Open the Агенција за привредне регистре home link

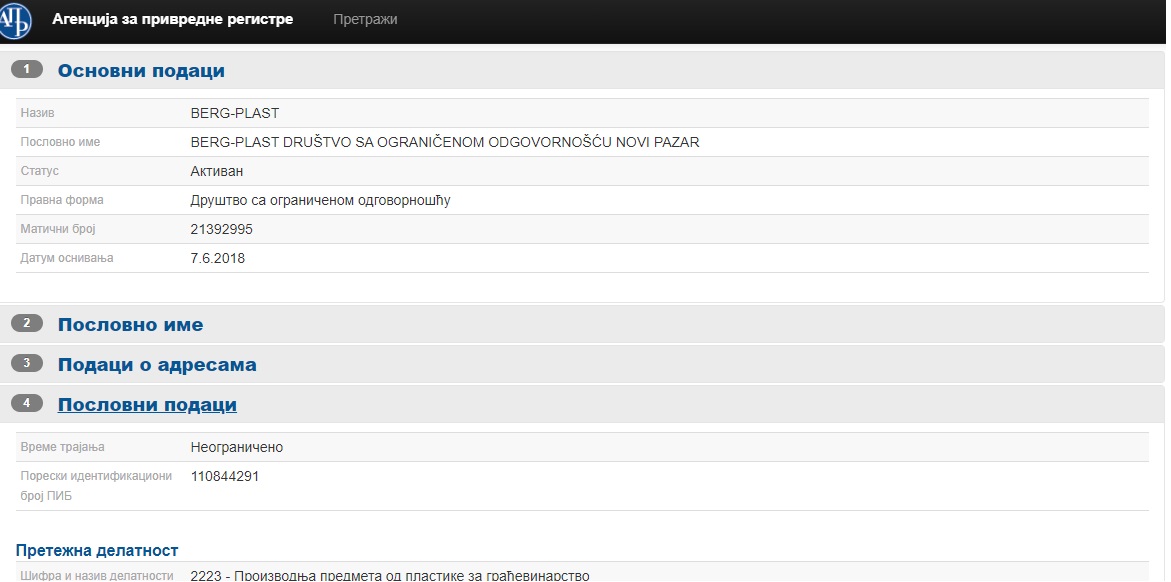(x=173, y=19)
